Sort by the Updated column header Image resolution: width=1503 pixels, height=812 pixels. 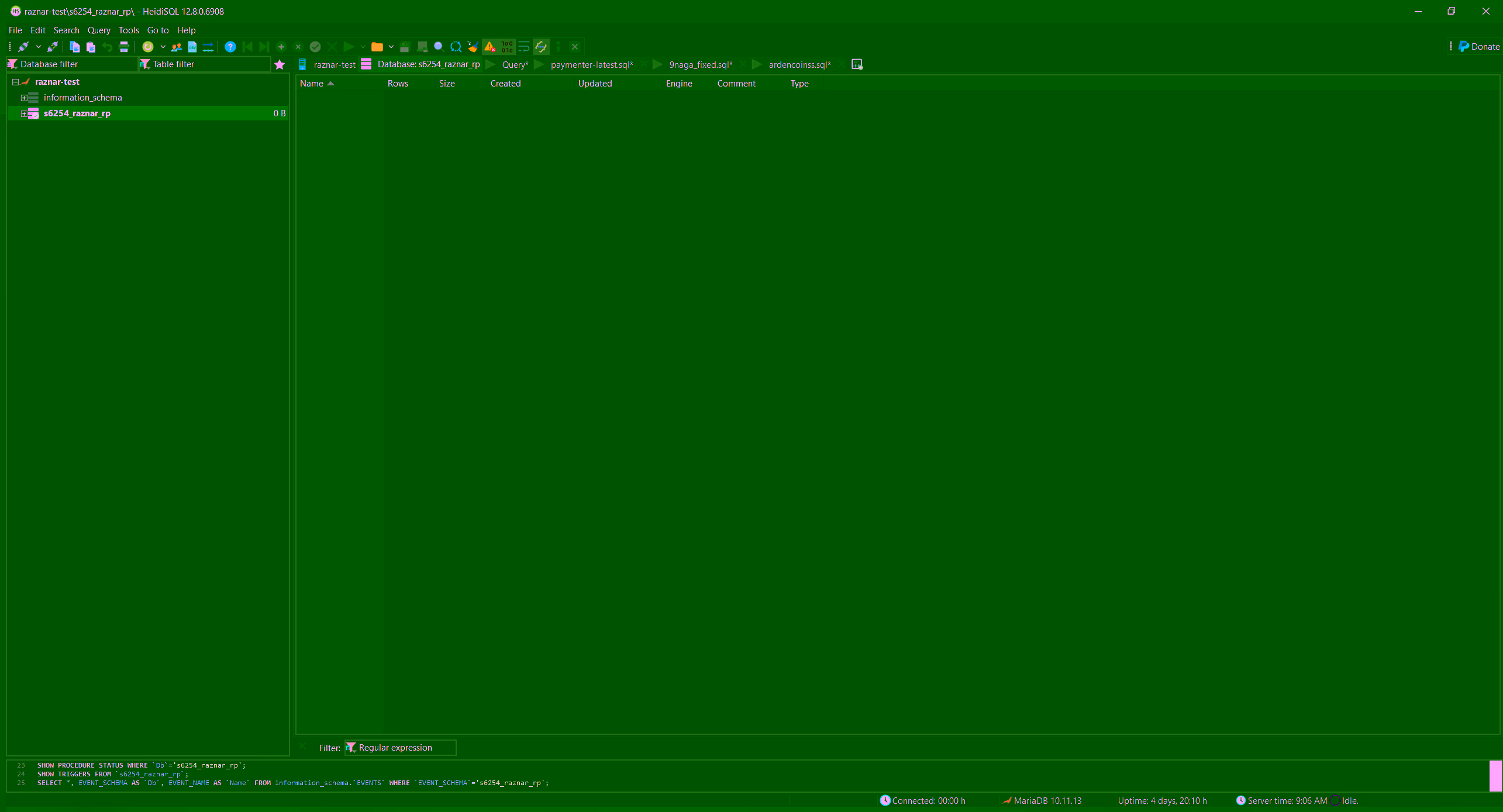(x=595, y=84)
